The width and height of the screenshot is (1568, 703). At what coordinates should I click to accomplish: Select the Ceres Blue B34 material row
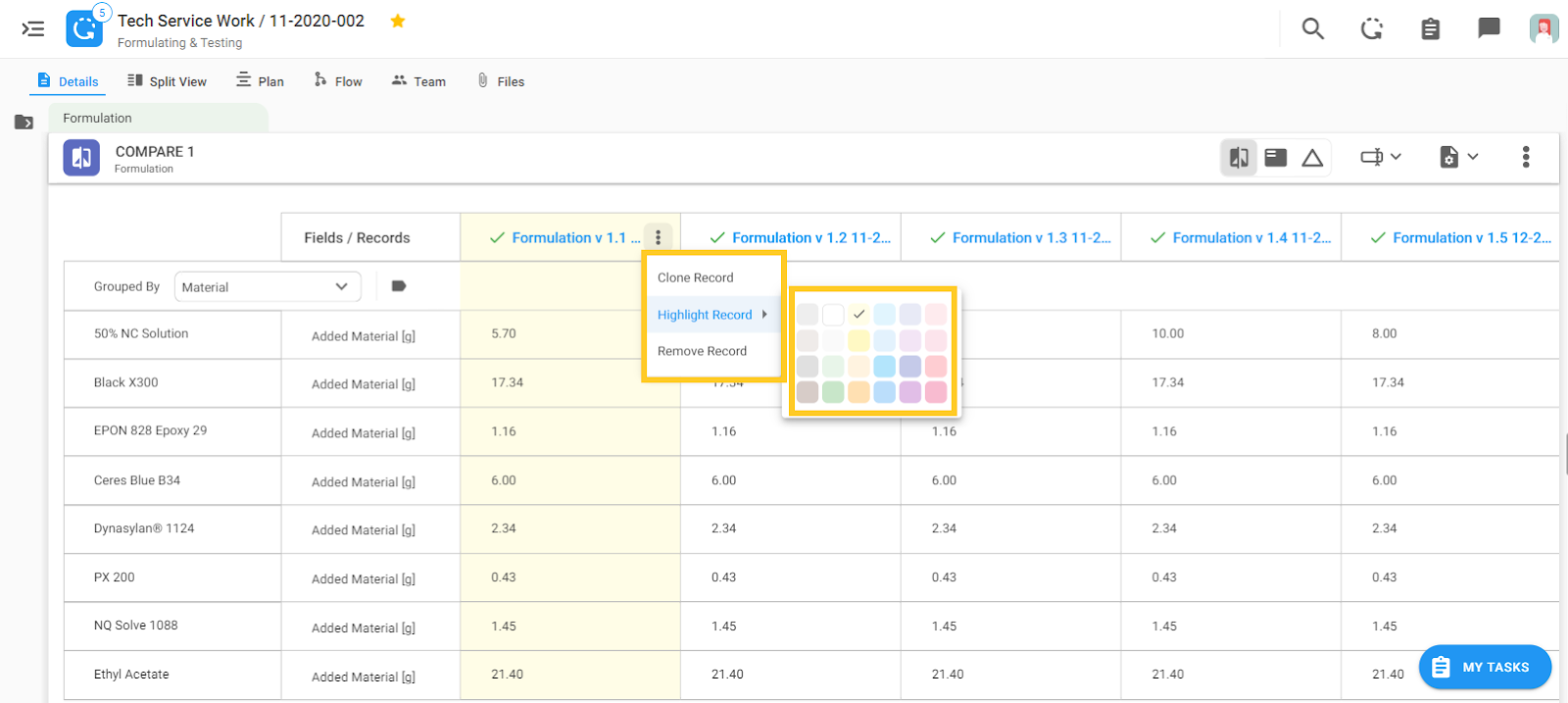[x=172, y=480]
